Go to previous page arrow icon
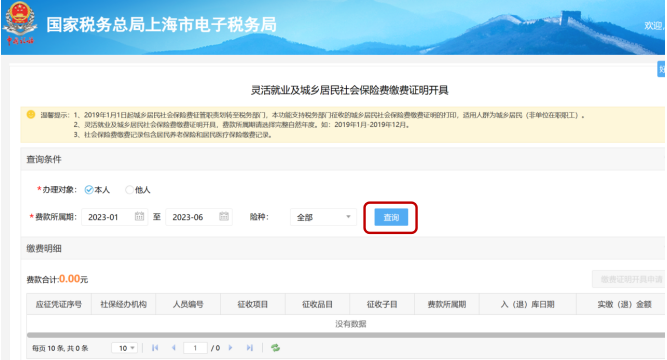The height and width of the screenshot is (360, 667). point(174,348)
